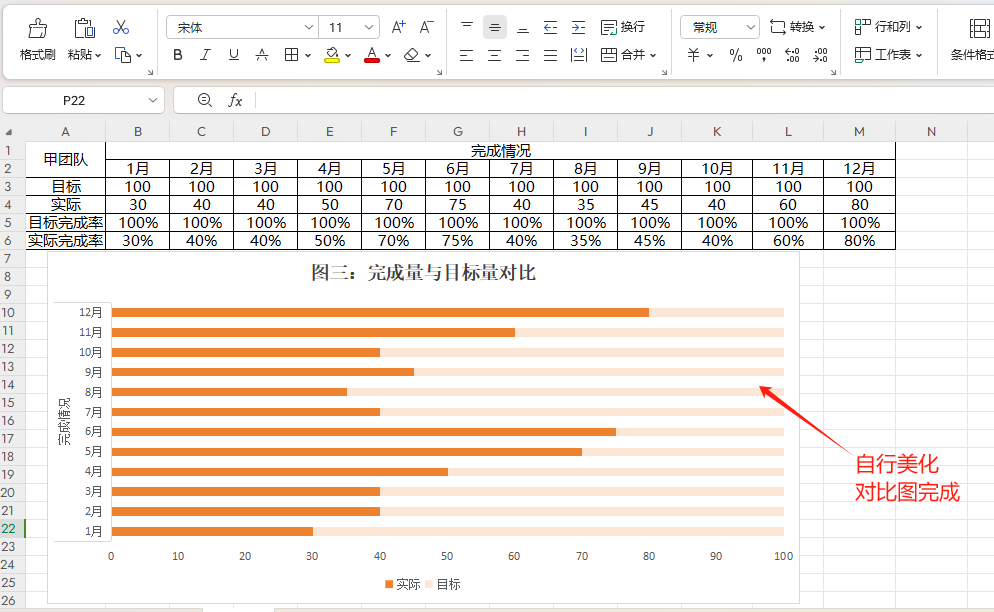The image size is (994, 612).
Task: Cut selection with scissors icon
Action: coord(120,27)
